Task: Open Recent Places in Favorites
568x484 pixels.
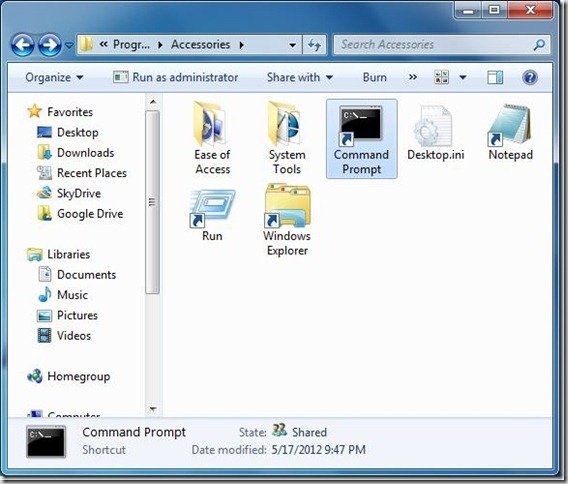Action: pyautogui.click(x=82, y=173)
